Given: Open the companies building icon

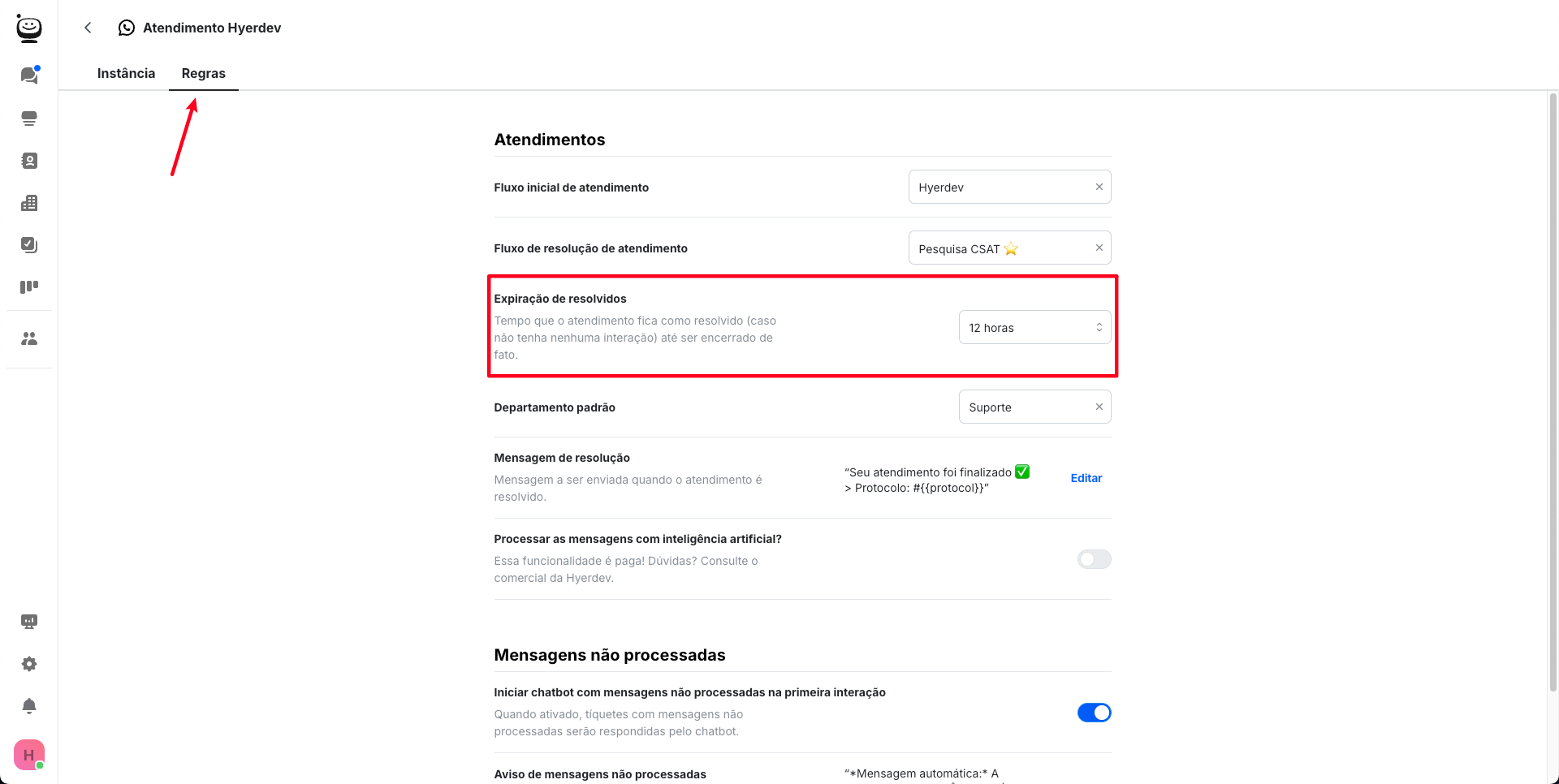Looking at the screenshot, I should 29,203.
